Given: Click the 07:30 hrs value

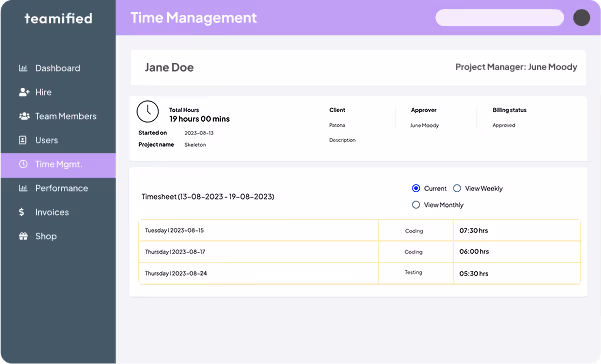Looking at the screenshot, I should coord(474,231).
